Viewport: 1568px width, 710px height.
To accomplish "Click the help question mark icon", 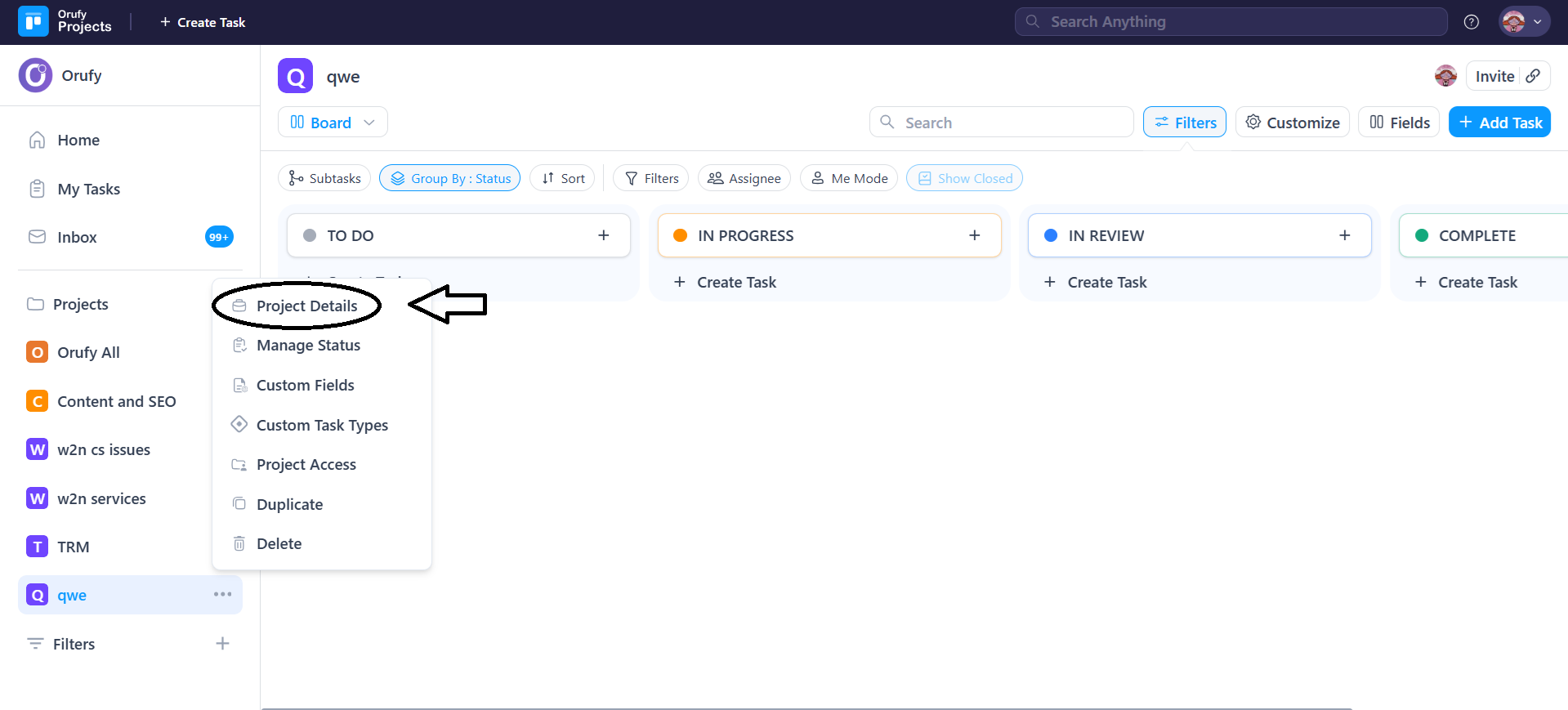I will click(1471, 22).
